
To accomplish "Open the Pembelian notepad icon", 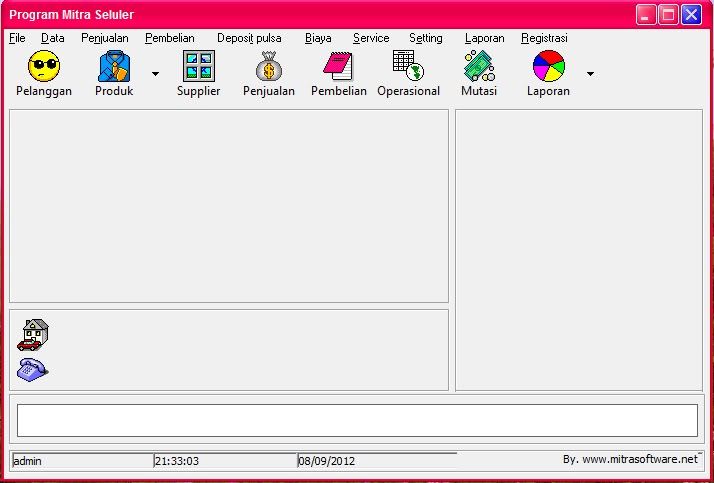I will point(338,66).
